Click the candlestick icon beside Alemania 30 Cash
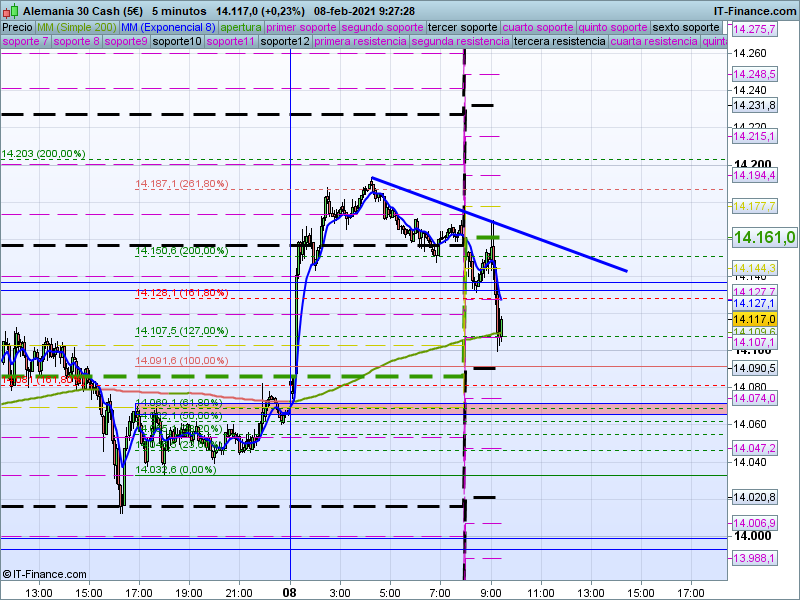This screenshot has width=800, height=600. 11,10
